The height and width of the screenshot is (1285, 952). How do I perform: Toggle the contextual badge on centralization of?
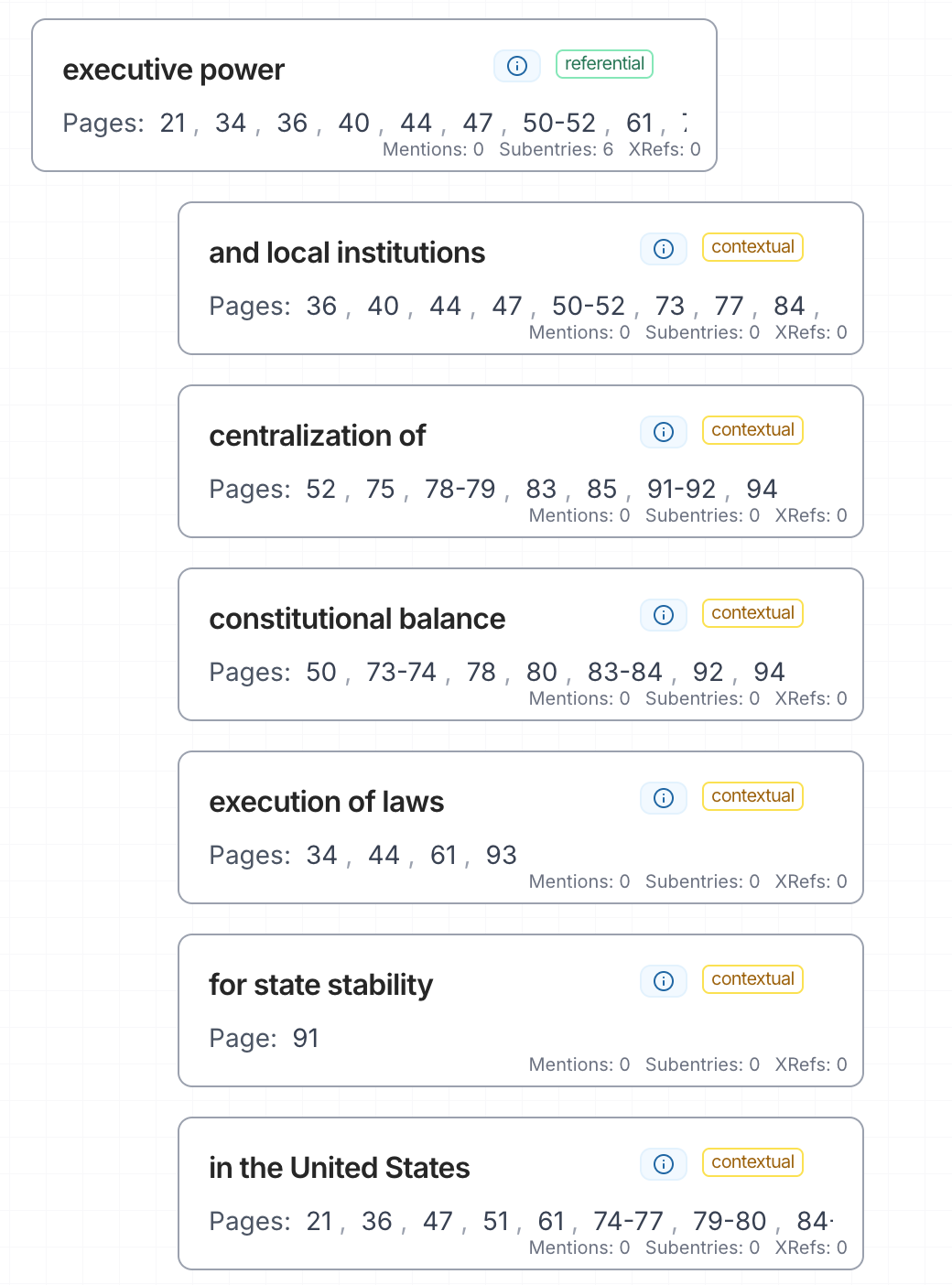(752, 429)
